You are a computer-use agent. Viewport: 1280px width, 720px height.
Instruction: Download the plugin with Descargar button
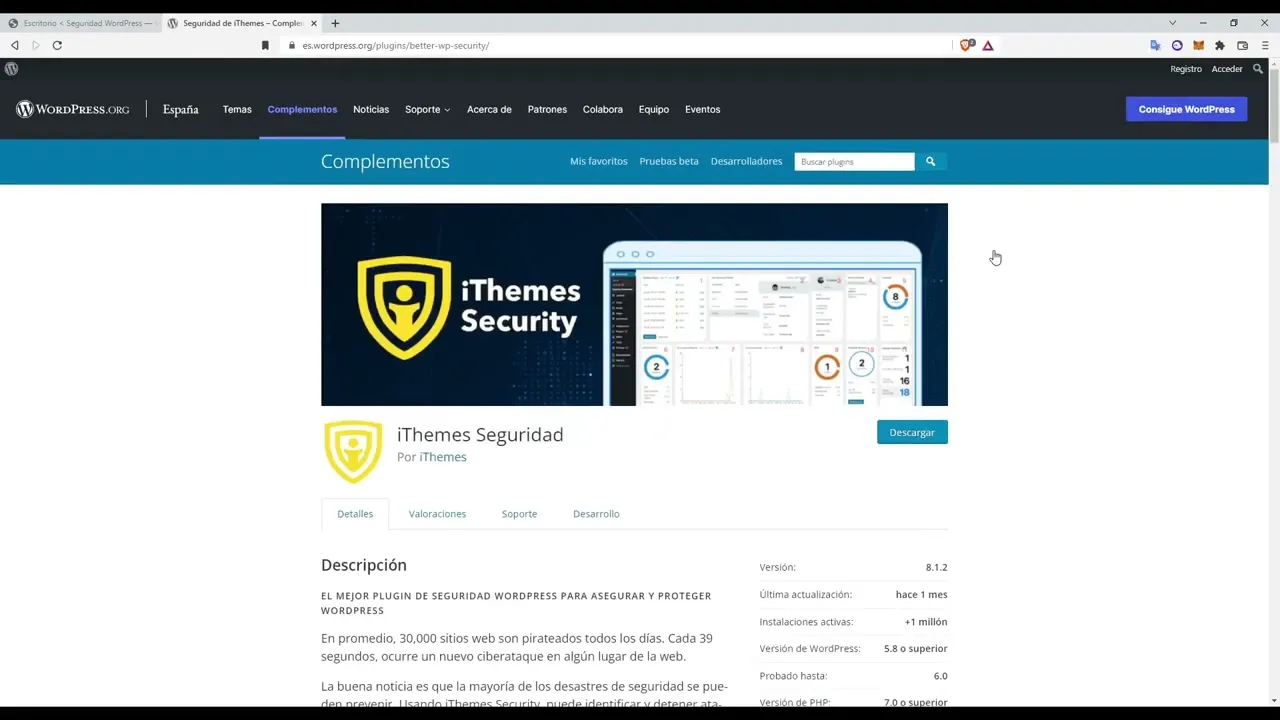click(x=912, y=432)
